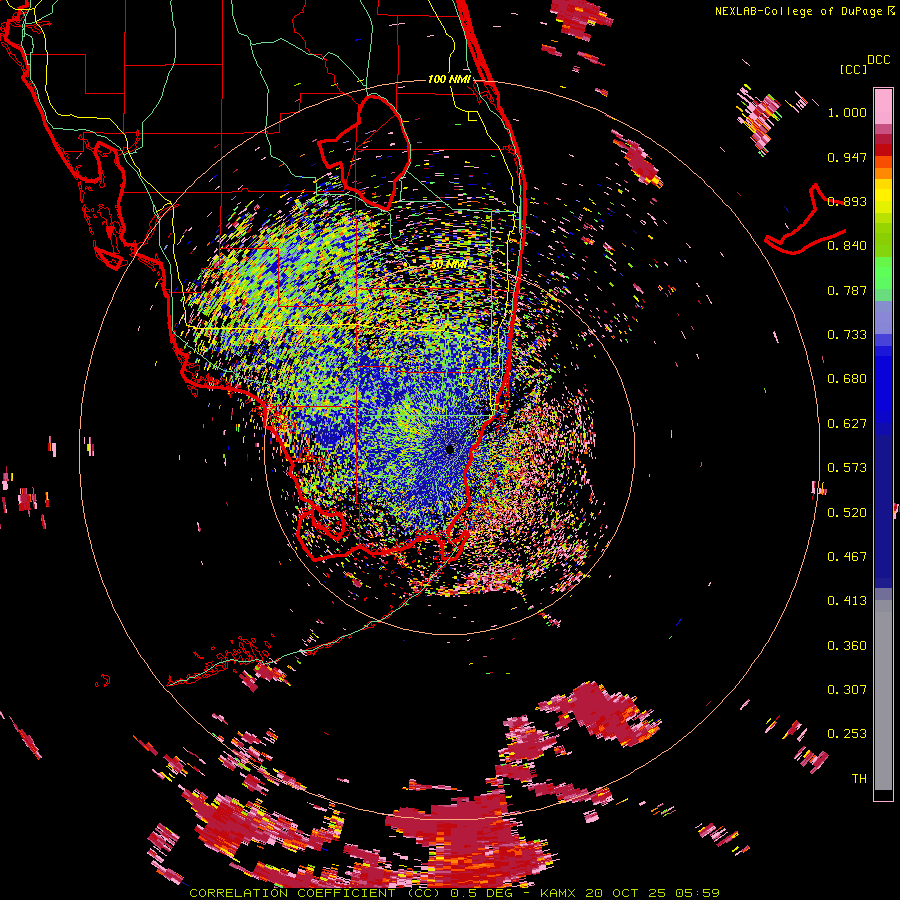Click the CORRELATION COEFFICIENT caption at the bottom
This screenshot has width=900, height=900.
point(454,893)
